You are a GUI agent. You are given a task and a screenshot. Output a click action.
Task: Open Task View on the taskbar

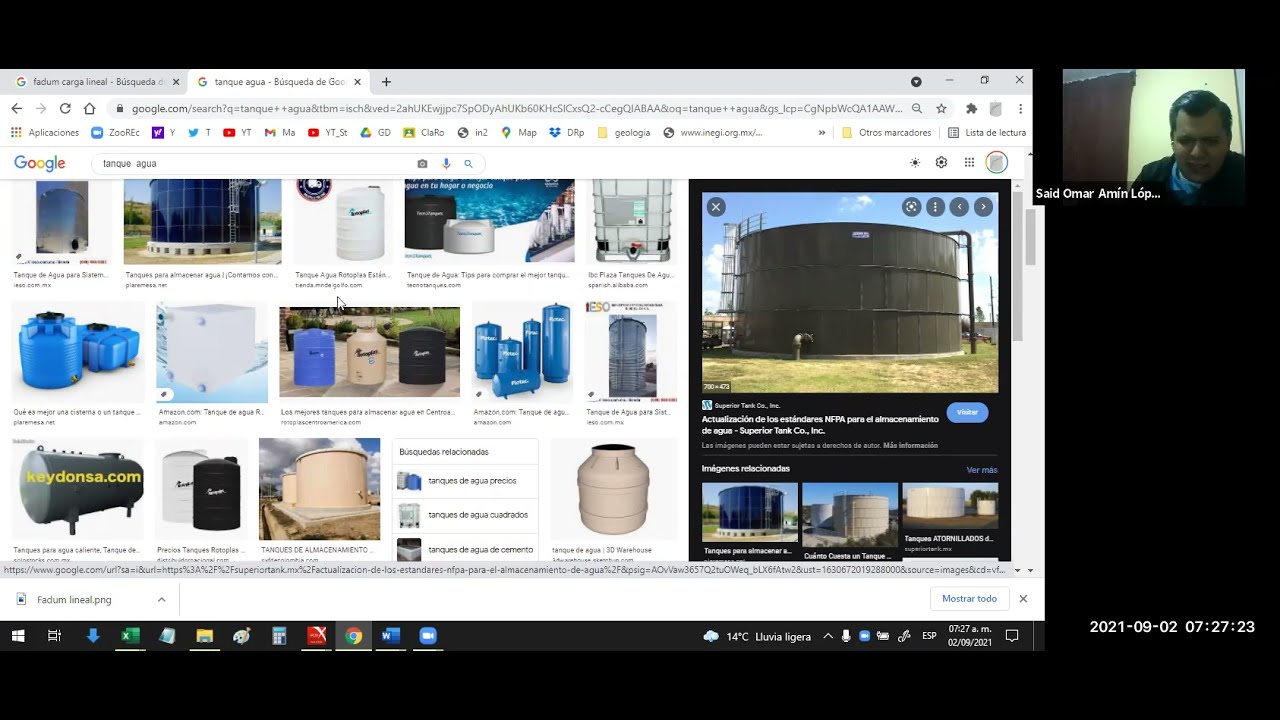pos(55,636)
